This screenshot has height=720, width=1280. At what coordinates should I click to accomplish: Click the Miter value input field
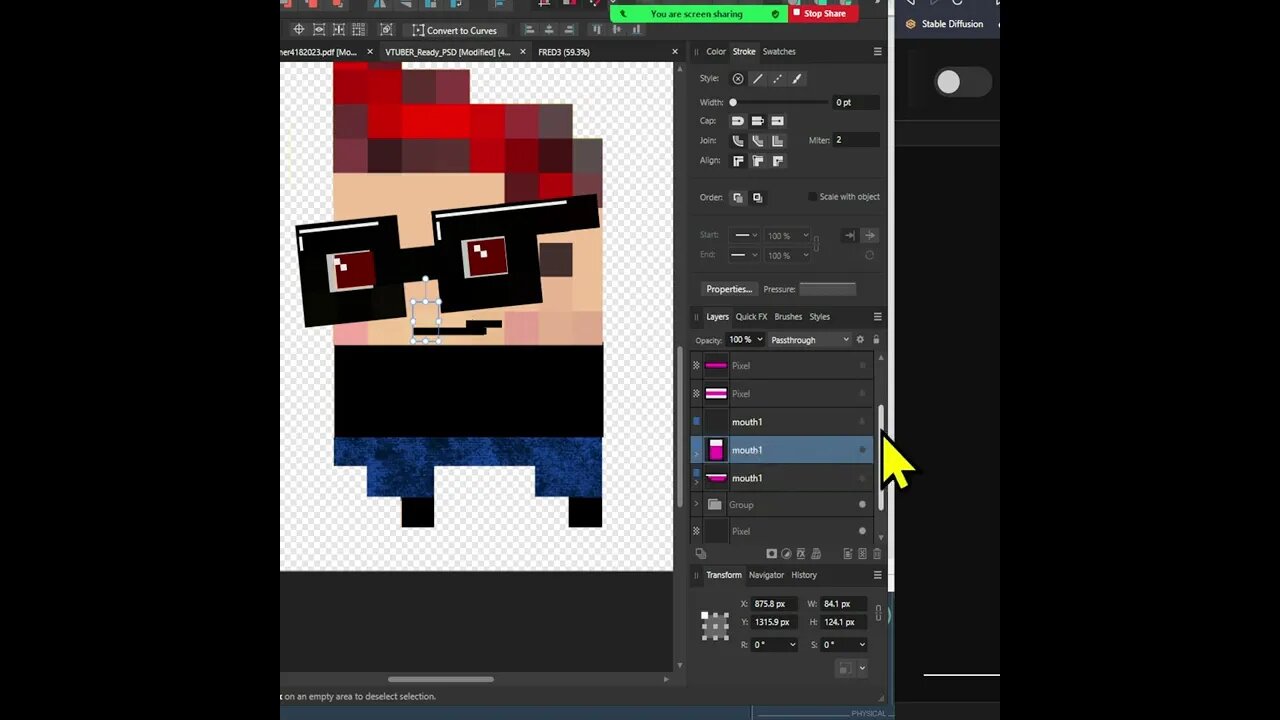pos(856,140)
